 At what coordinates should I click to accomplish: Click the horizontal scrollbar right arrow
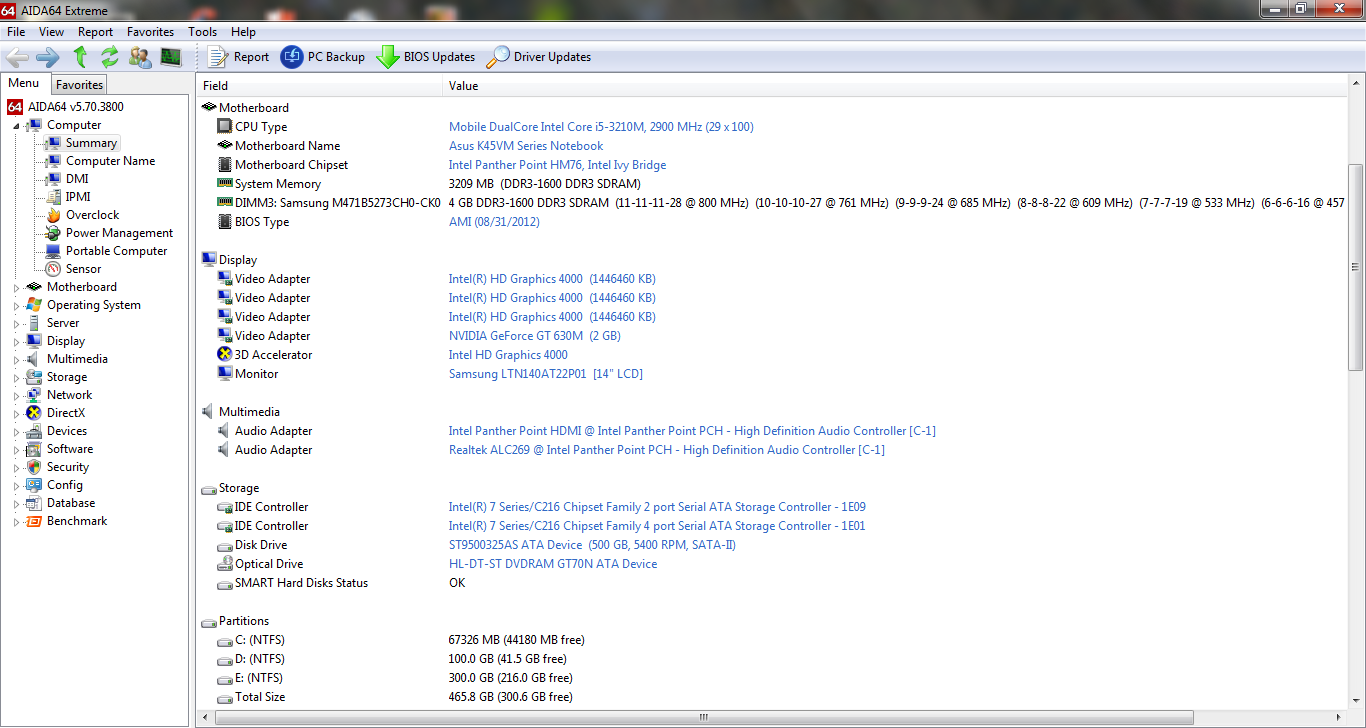click(1340, 717)
